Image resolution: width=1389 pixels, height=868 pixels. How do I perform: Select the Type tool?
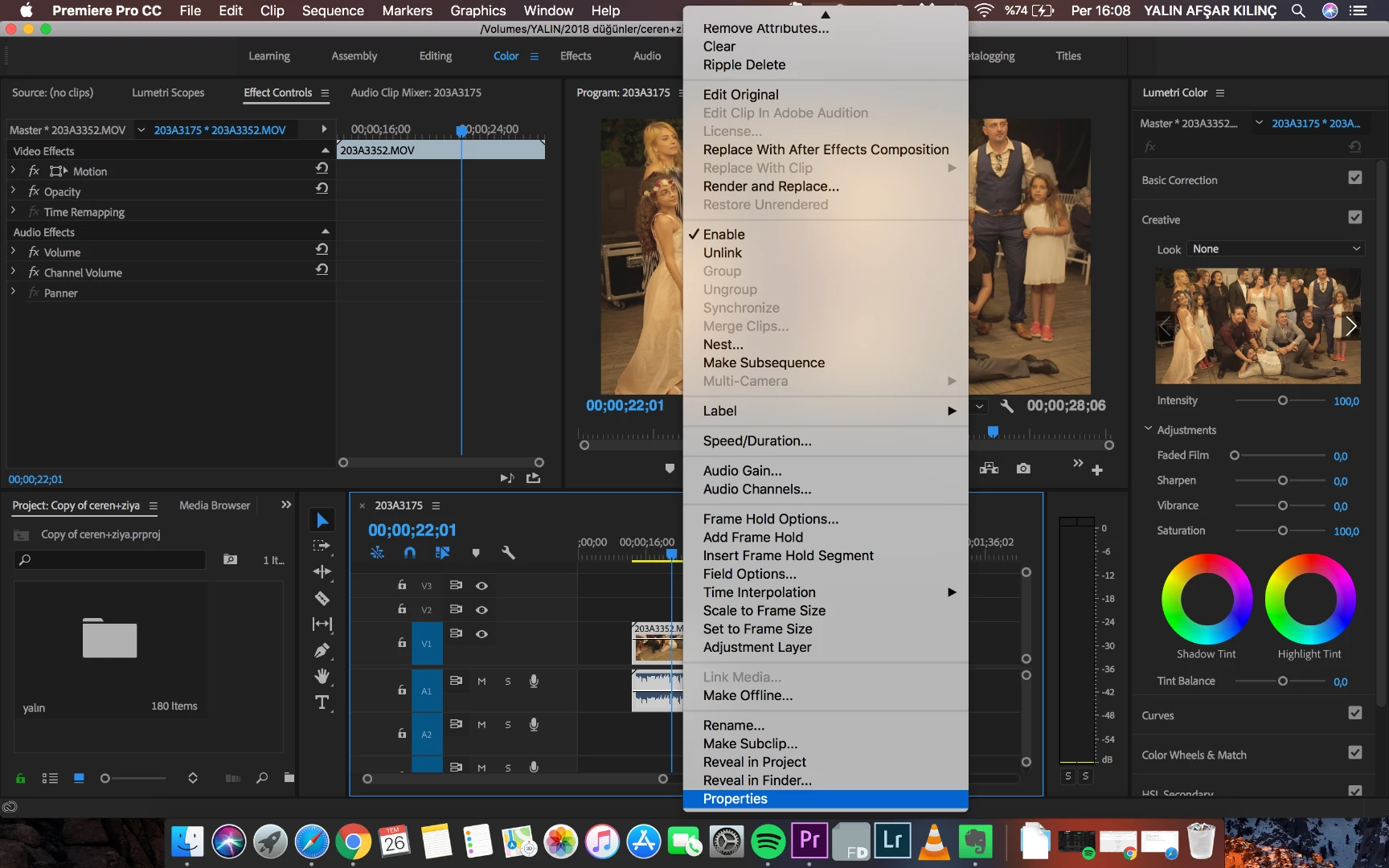(x=322, y=702)
